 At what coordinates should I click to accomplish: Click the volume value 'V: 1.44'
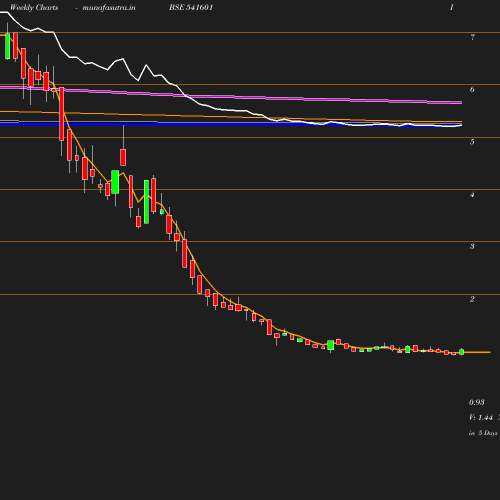(x=481, y=417)
